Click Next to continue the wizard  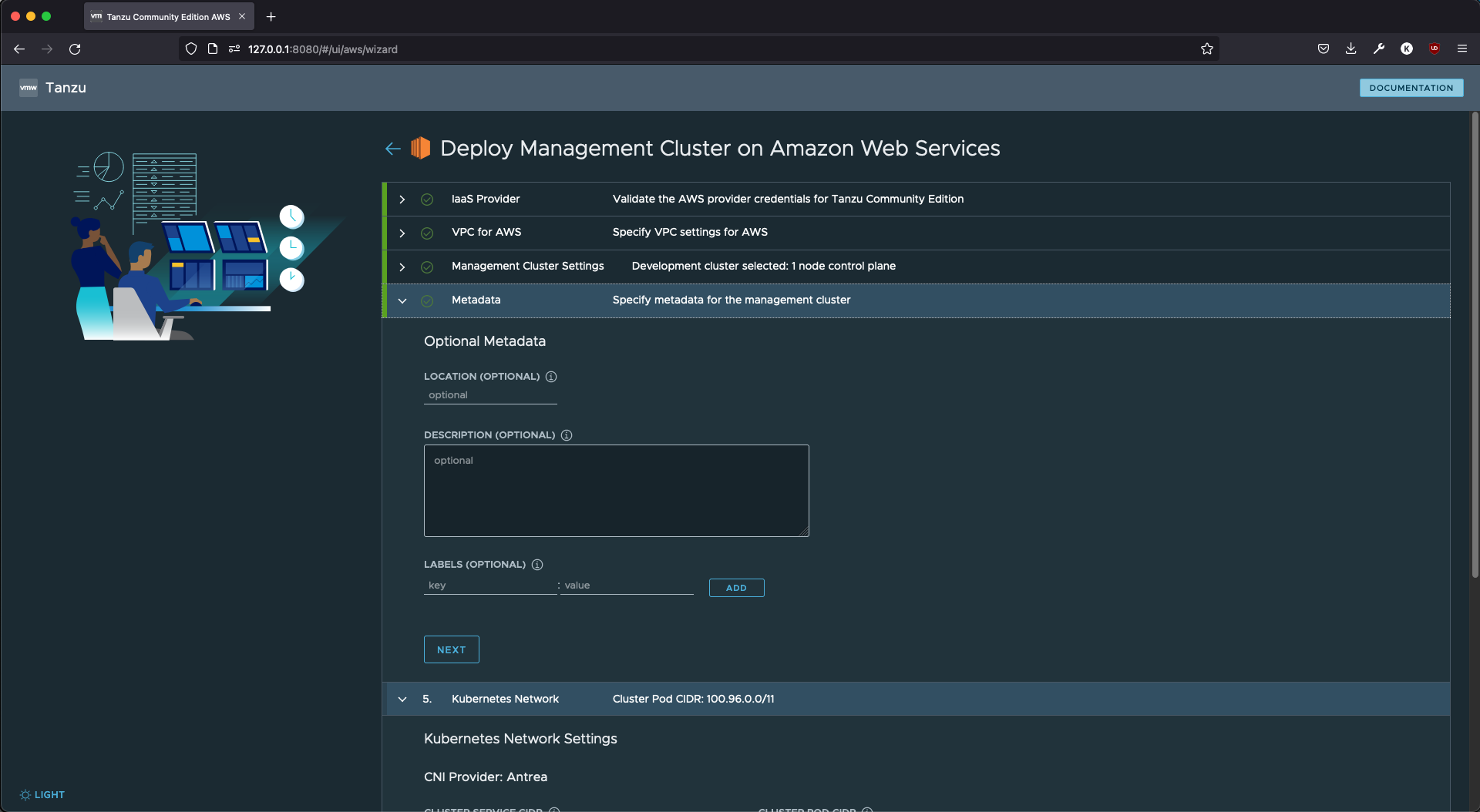coord(452,649)
